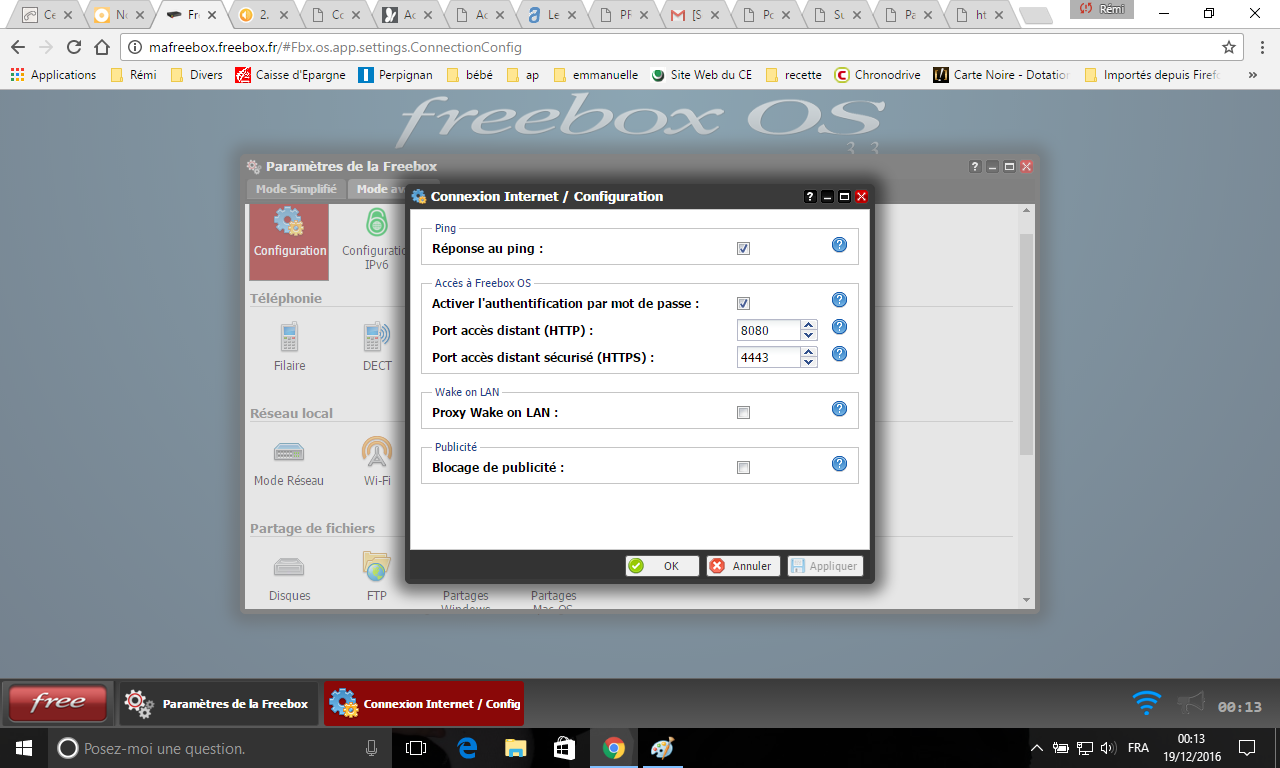The width and height of the screenshot is (1280, 768).
Task: Click the Cortana search box
Action: click(219, 748)
